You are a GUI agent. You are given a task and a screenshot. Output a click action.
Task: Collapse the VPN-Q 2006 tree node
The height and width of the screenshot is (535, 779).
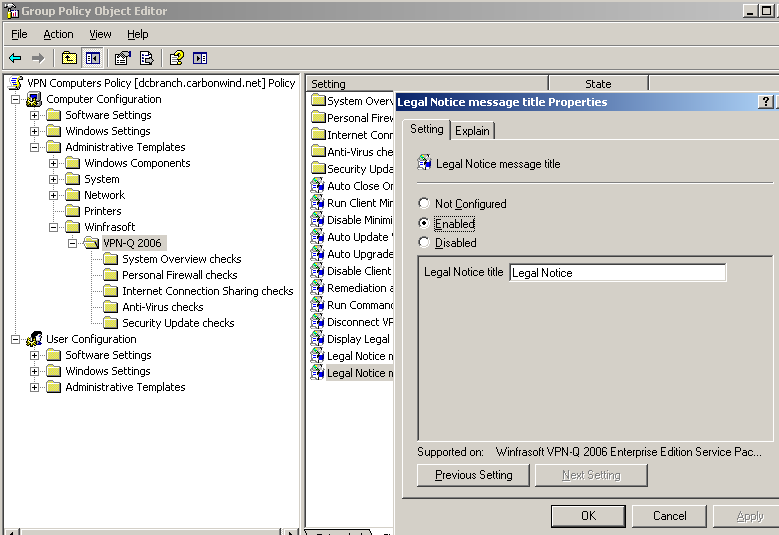click(x=73, y=243)
